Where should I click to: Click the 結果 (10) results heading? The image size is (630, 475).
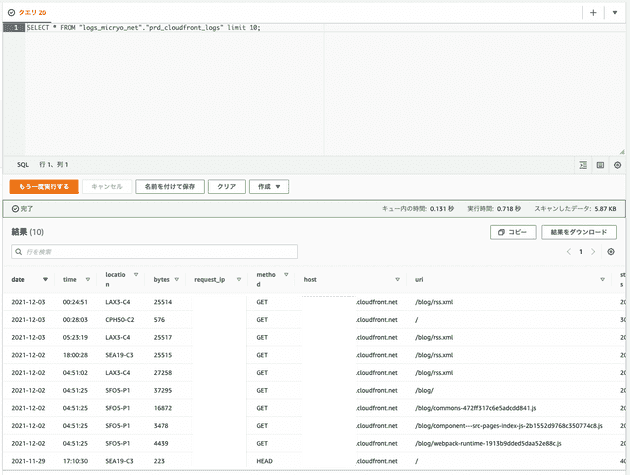coord(27,232)
